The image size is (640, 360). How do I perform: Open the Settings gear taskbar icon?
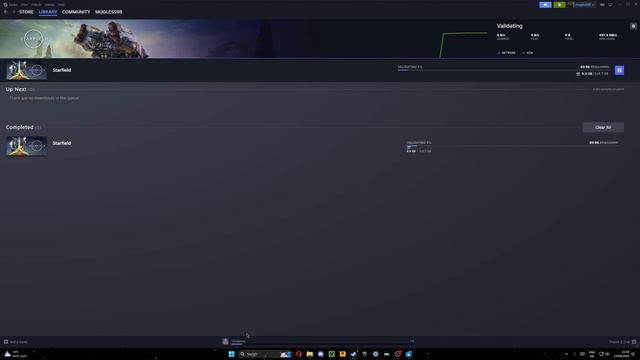376,354
